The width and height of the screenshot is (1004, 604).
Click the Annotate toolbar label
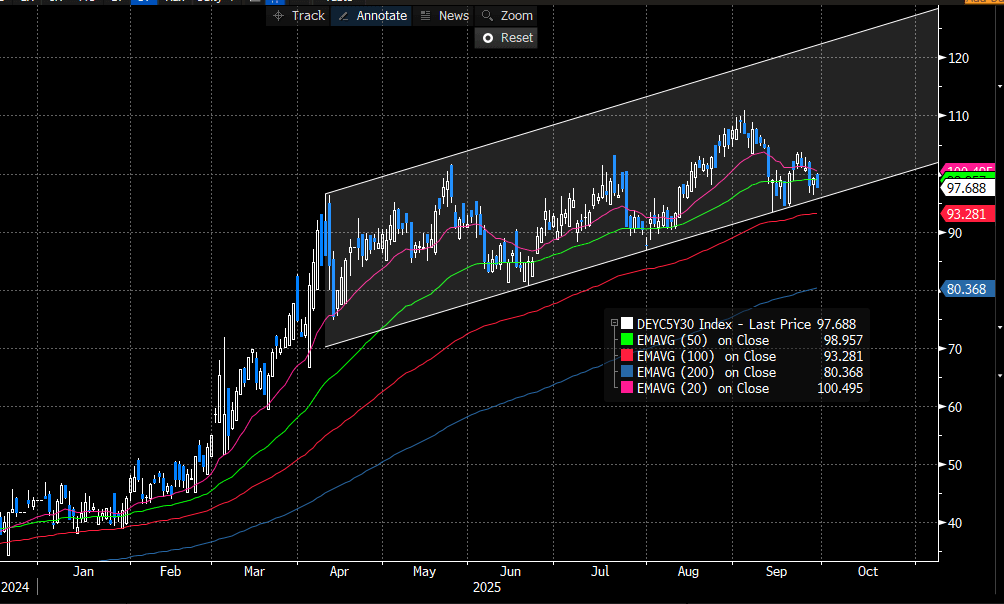click(383, 16)
